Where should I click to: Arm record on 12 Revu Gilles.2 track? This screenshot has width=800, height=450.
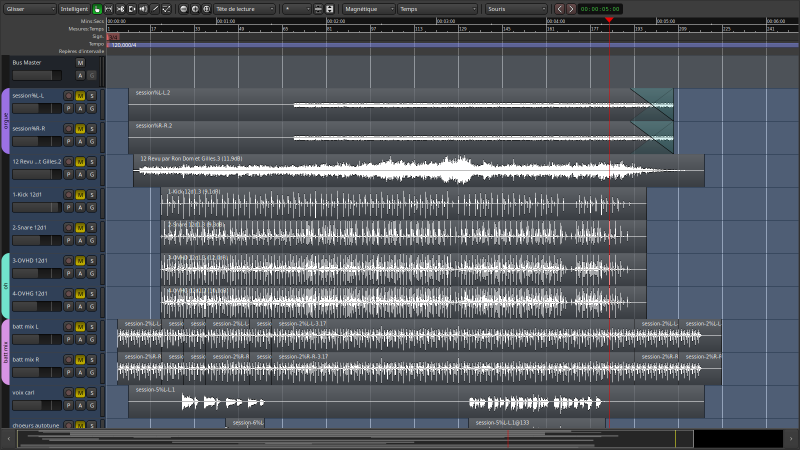(x=68, y=162)
